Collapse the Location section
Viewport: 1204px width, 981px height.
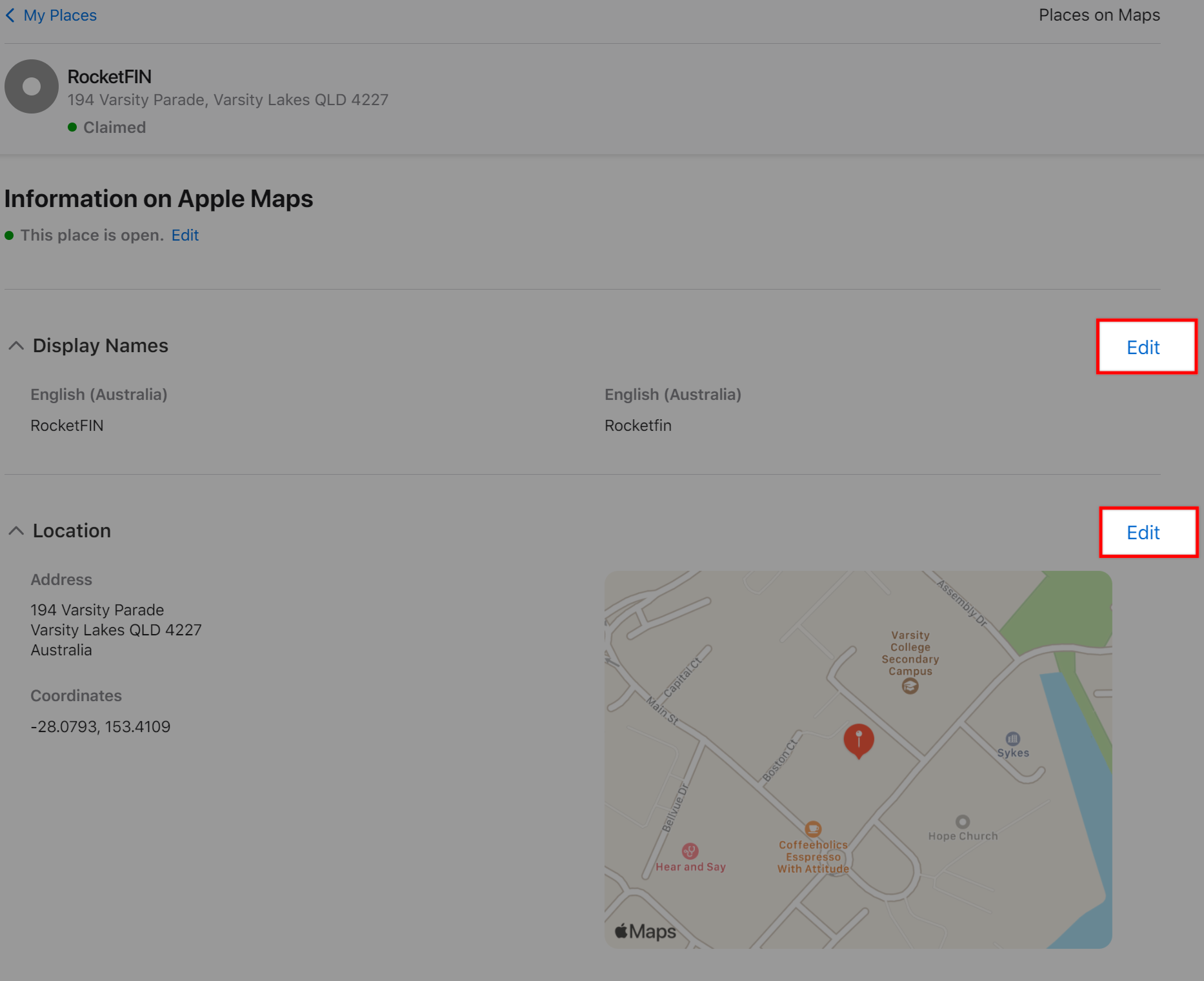click(16, 530)
